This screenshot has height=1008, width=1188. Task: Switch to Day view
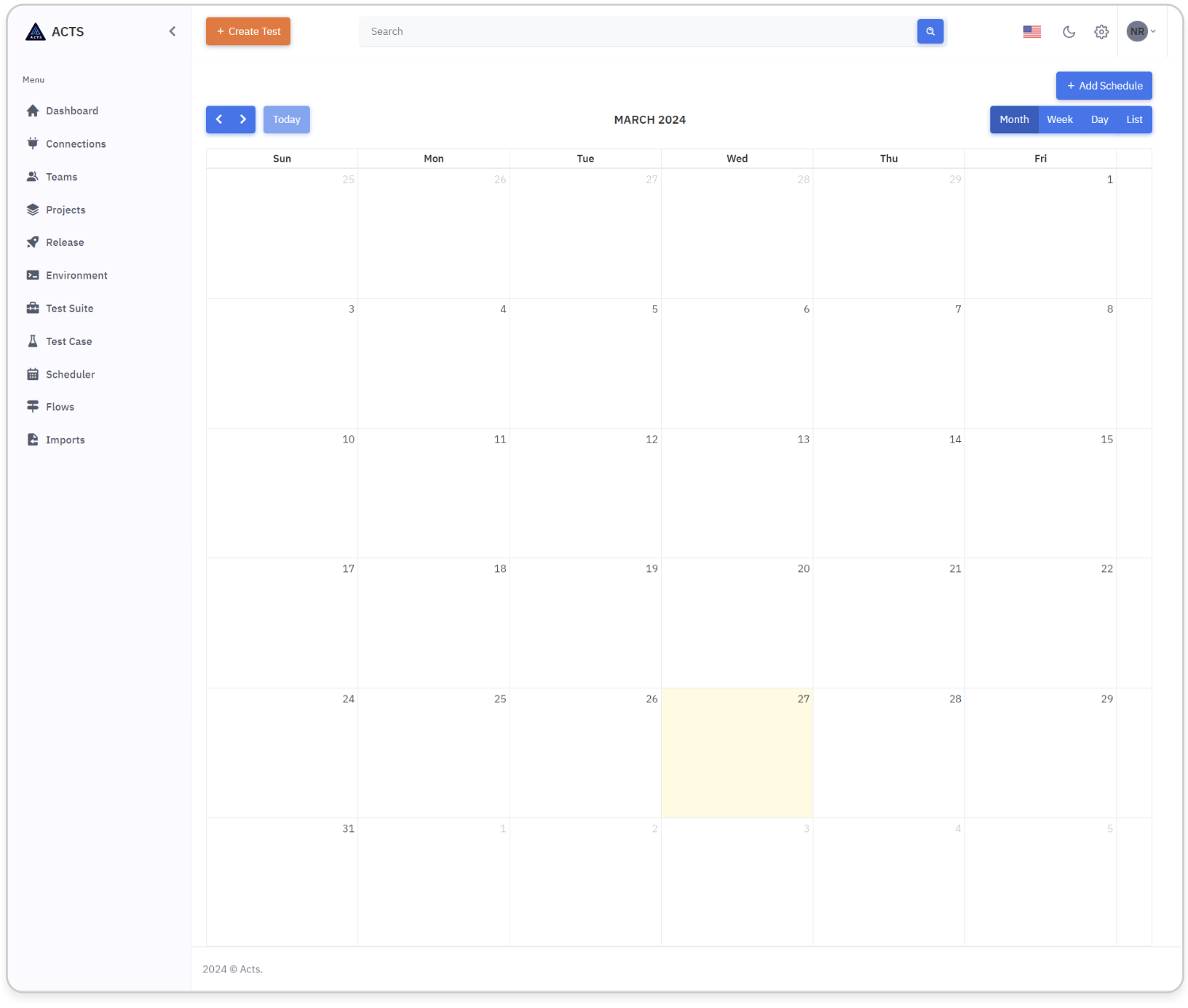click(1100, 119)
